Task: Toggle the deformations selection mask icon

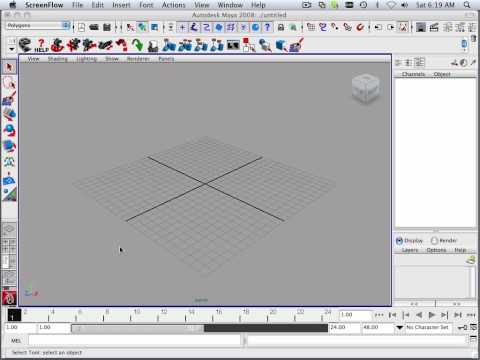Action: [231, 27]
